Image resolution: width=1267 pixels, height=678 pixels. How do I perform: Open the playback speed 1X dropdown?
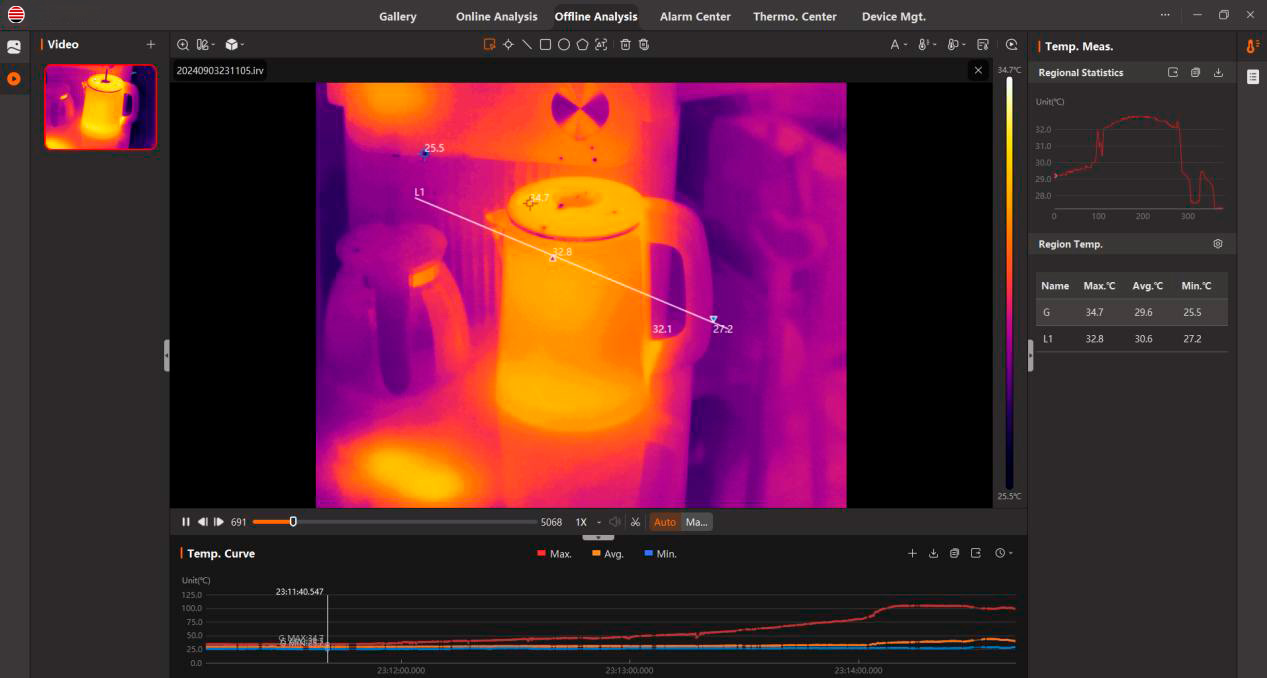point(588,522)
